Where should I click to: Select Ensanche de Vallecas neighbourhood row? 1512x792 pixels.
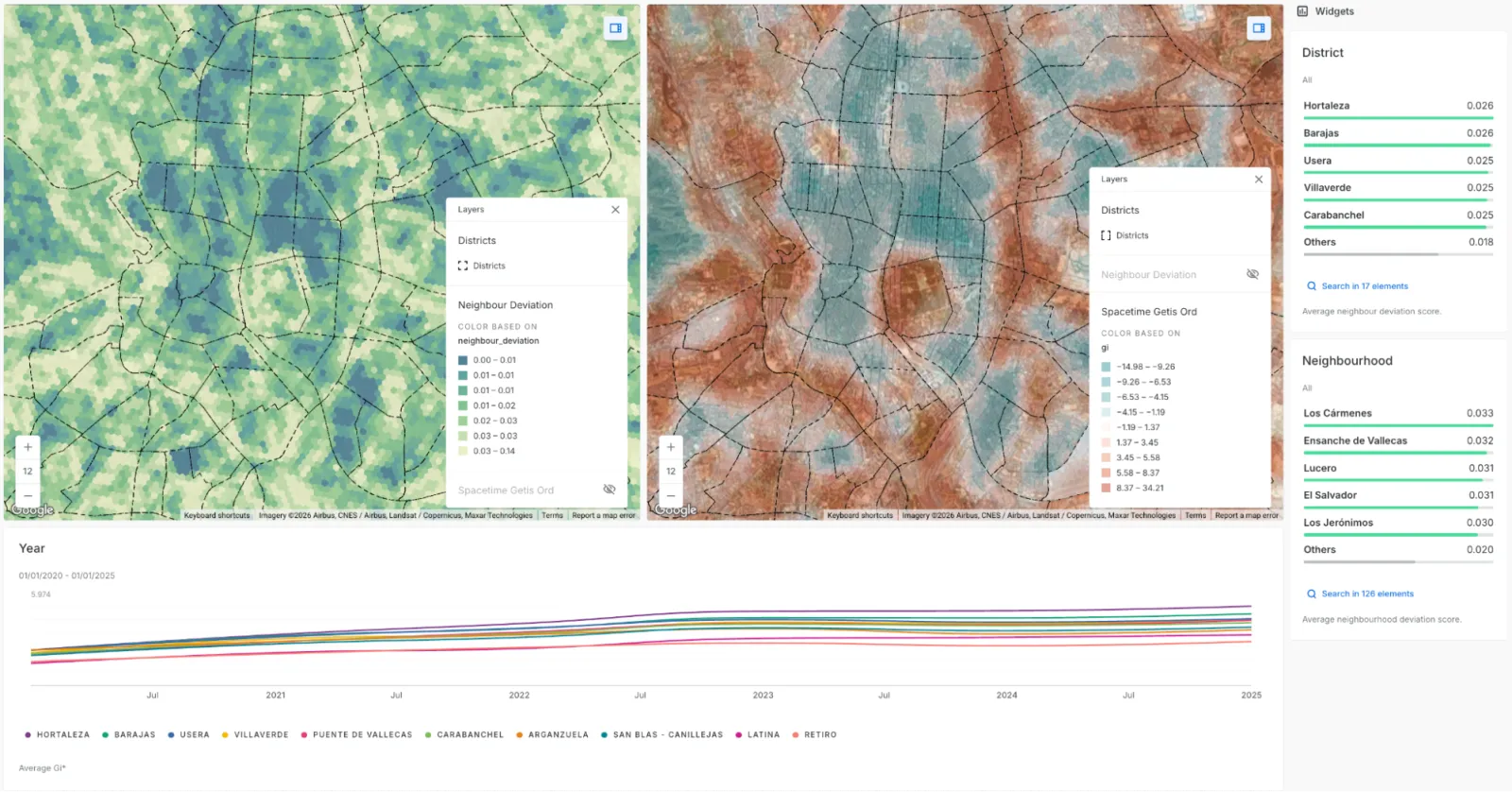[x=1399, y=444]
